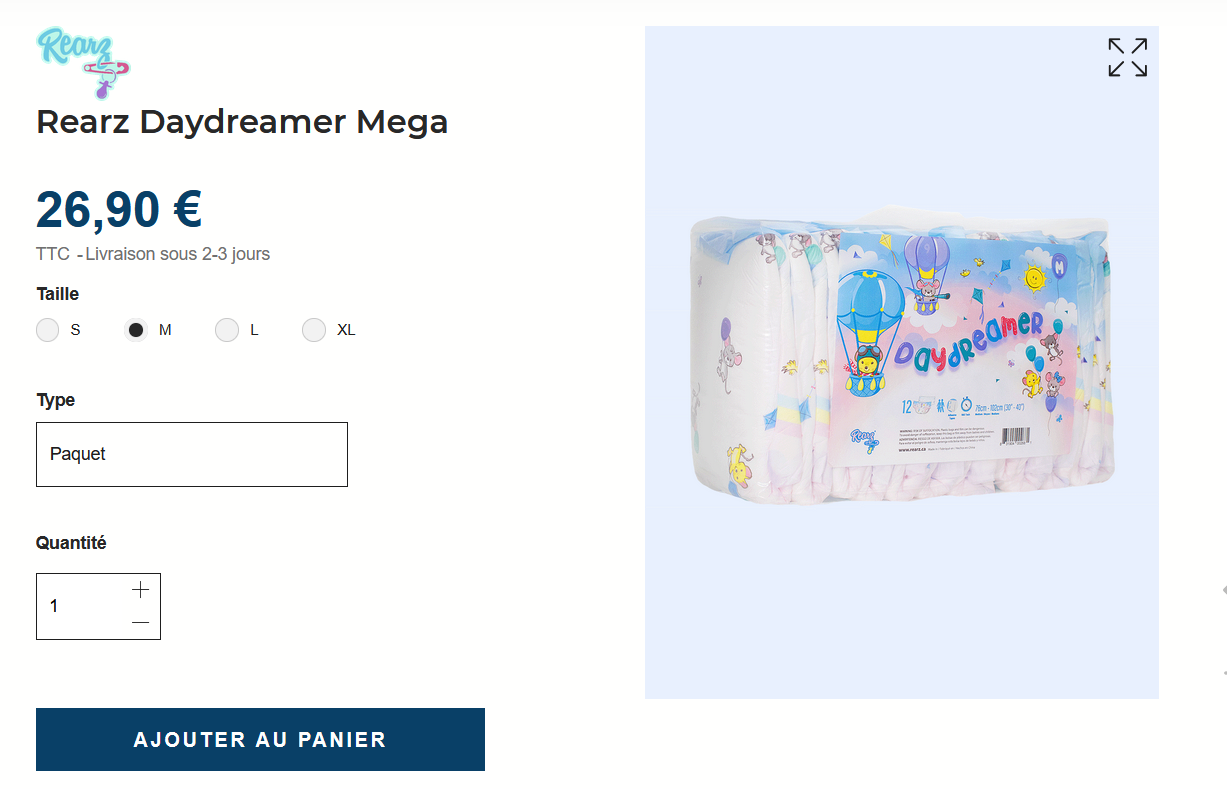Click the Type field label
1227x789 pixels.
click(x=56, y=400)
